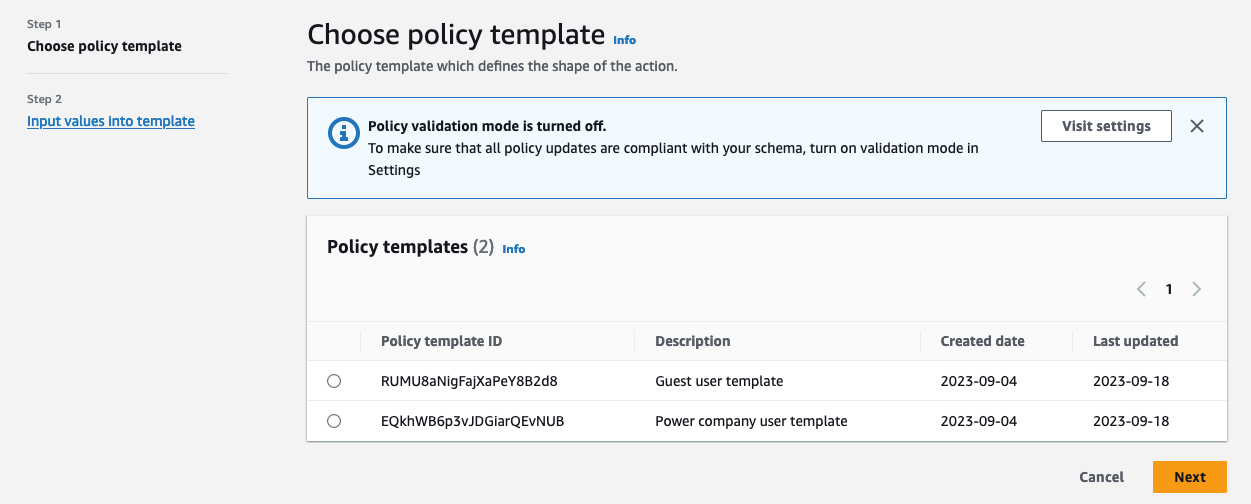Select the Power company user template radio
This screenshot has width=1251, height=504.
(334, 421)
